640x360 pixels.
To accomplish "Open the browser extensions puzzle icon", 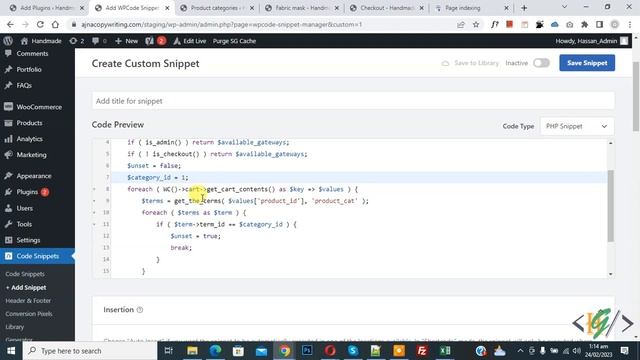I will 584,24.
